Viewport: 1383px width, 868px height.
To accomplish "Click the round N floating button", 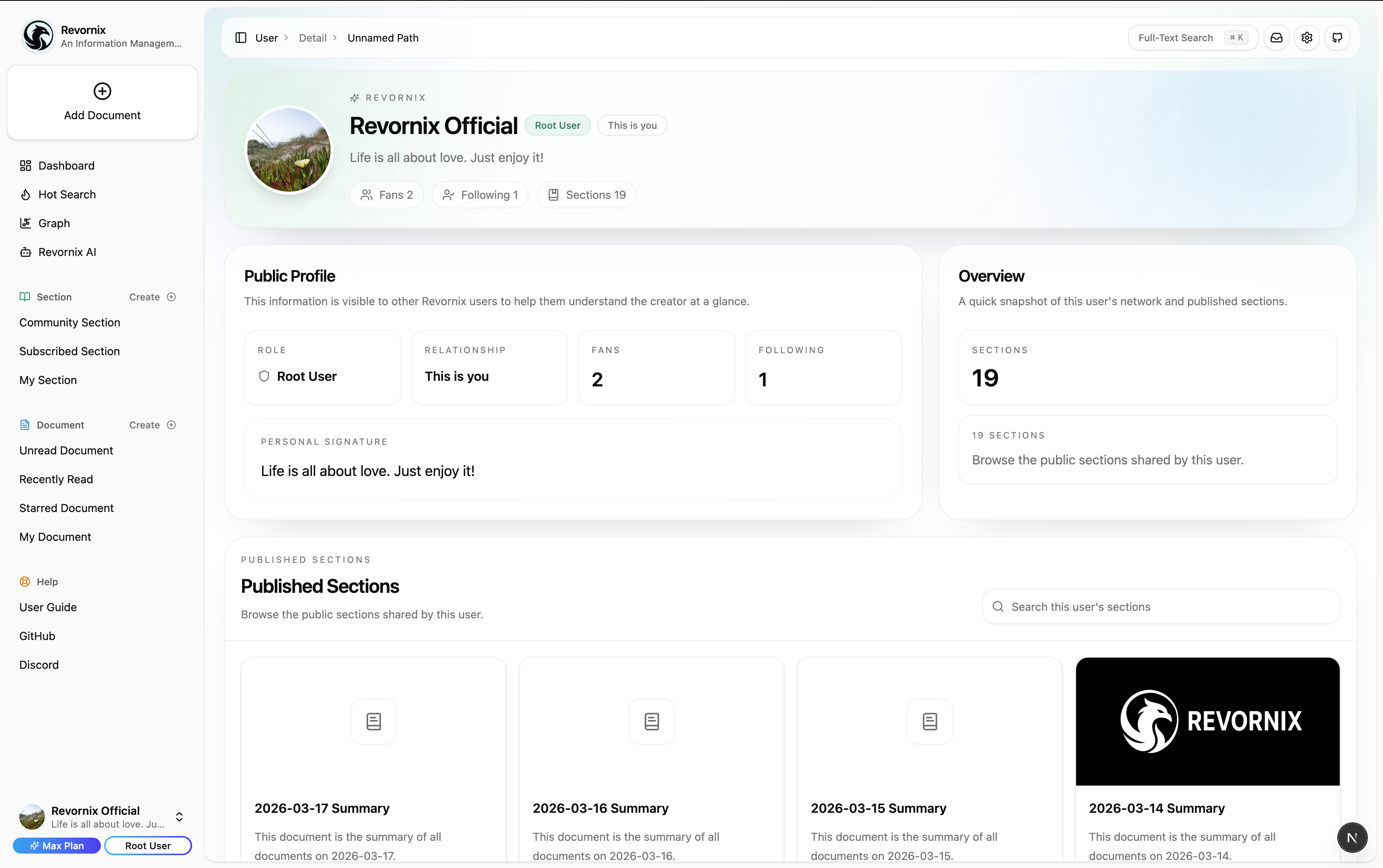I will pyautogui.click(x=1351, y=838).
